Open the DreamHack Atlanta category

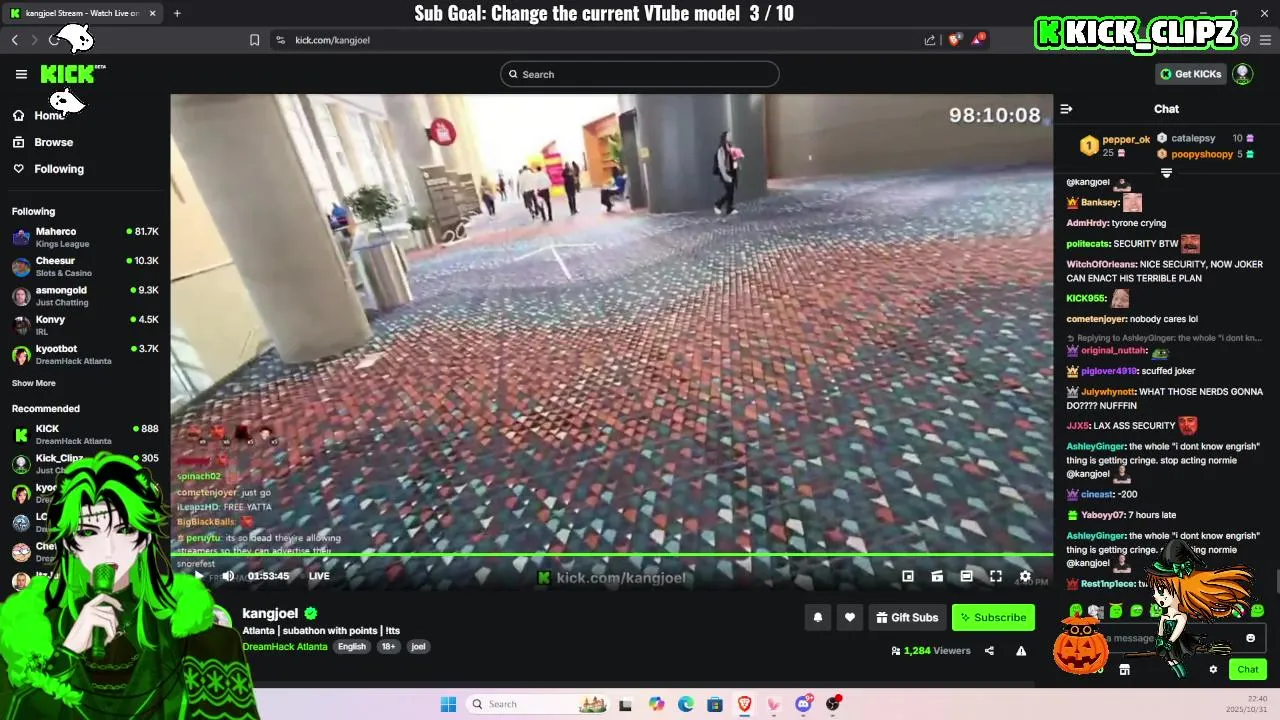tap(285, 647)
